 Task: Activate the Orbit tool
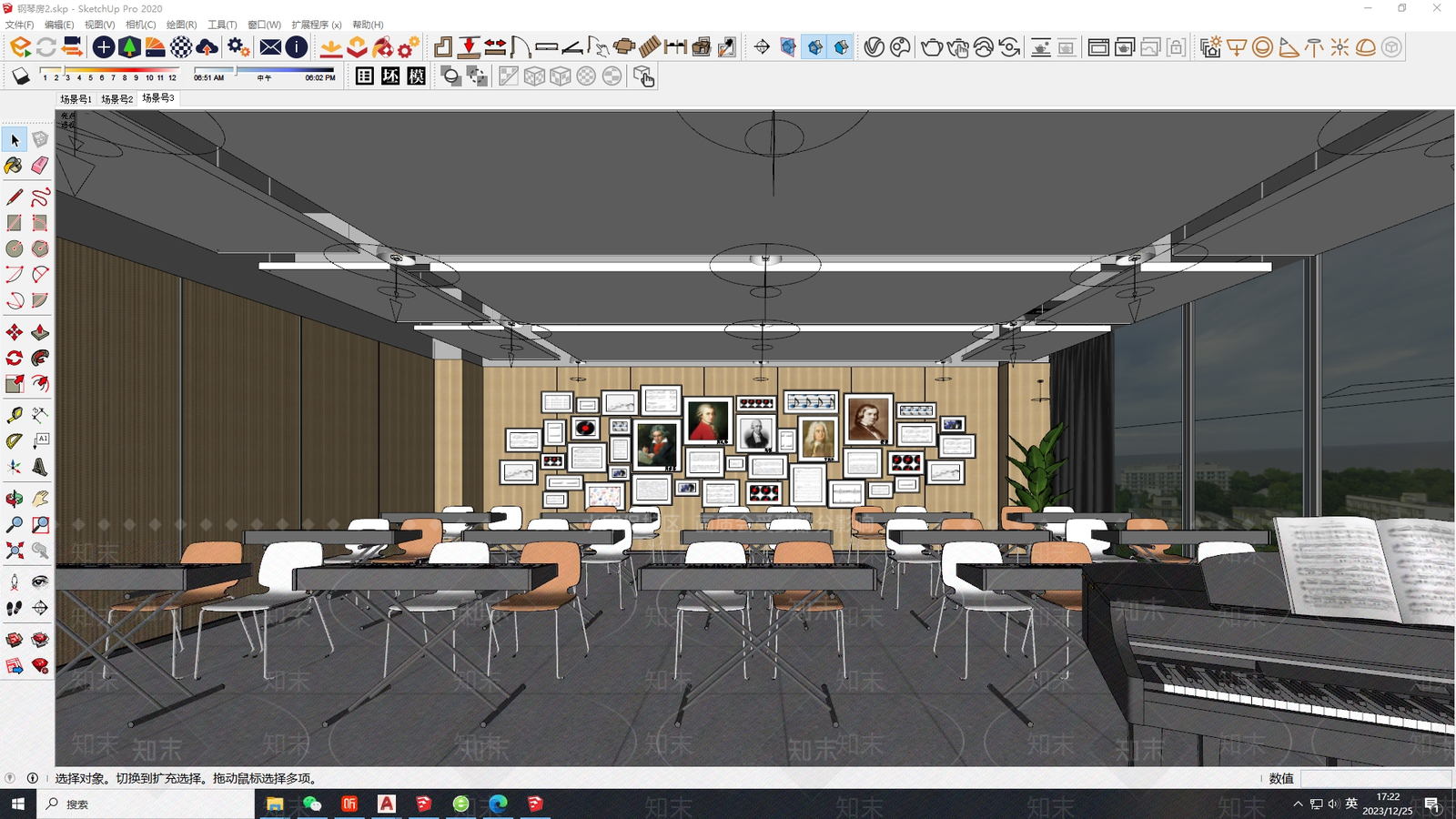point(15,499)
